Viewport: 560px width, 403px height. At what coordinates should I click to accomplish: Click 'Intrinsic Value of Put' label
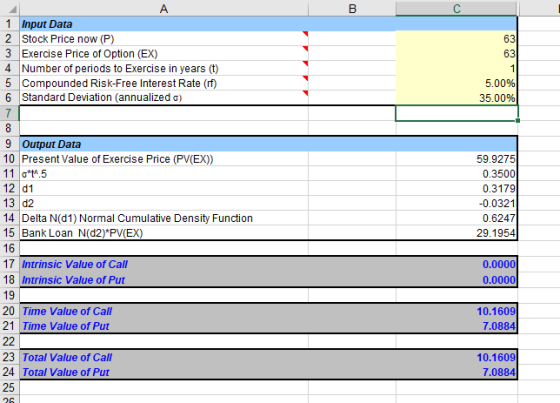point(73,280)
